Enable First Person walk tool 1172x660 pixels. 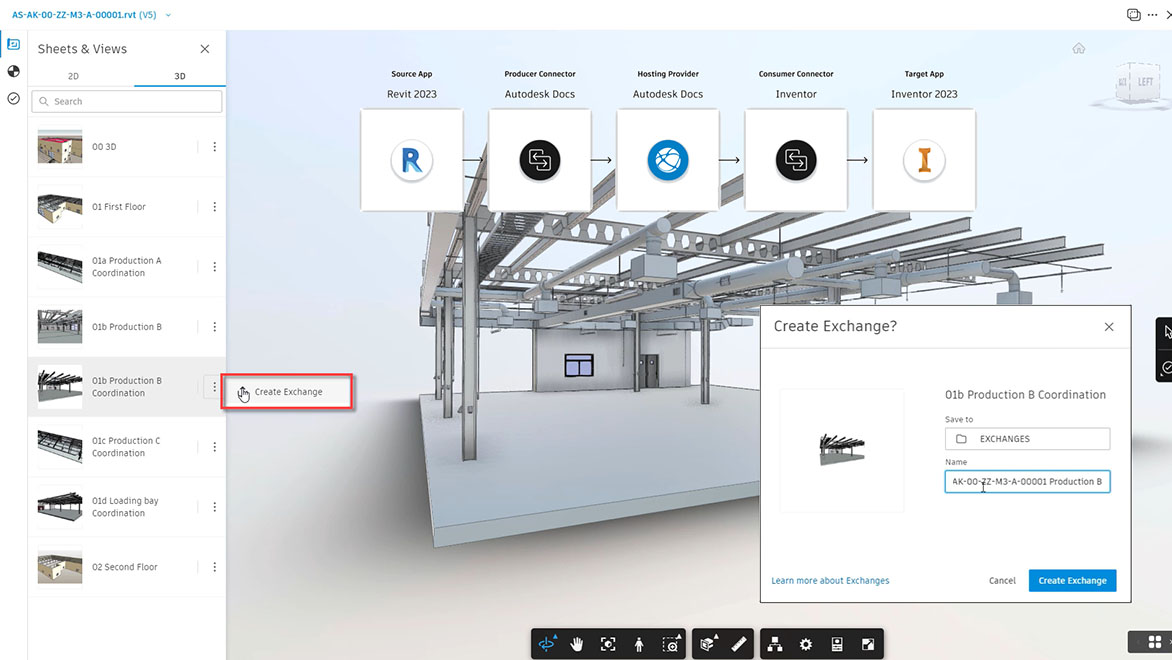[639, 644]
